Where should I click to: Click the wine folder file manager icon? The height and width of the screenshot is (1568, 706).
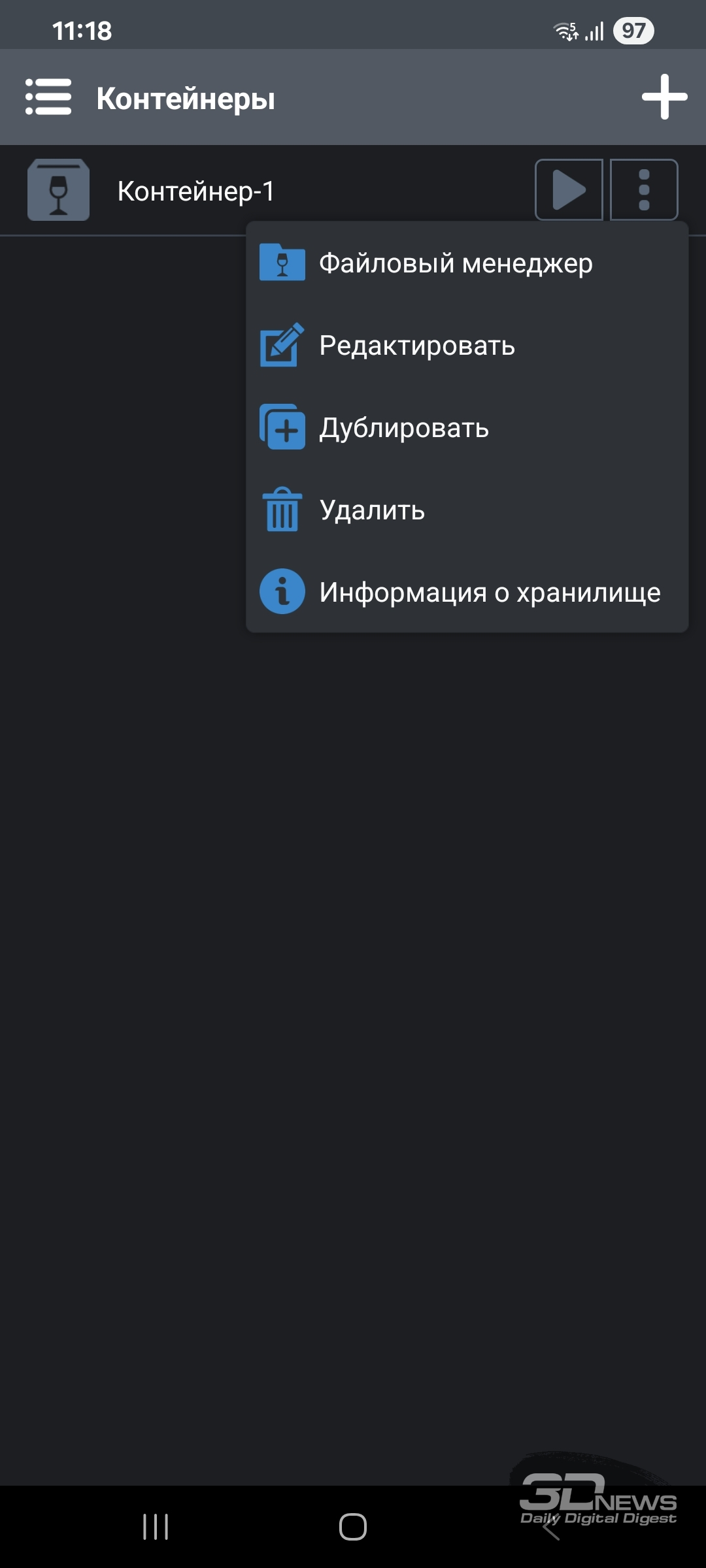tap(282, 263)
